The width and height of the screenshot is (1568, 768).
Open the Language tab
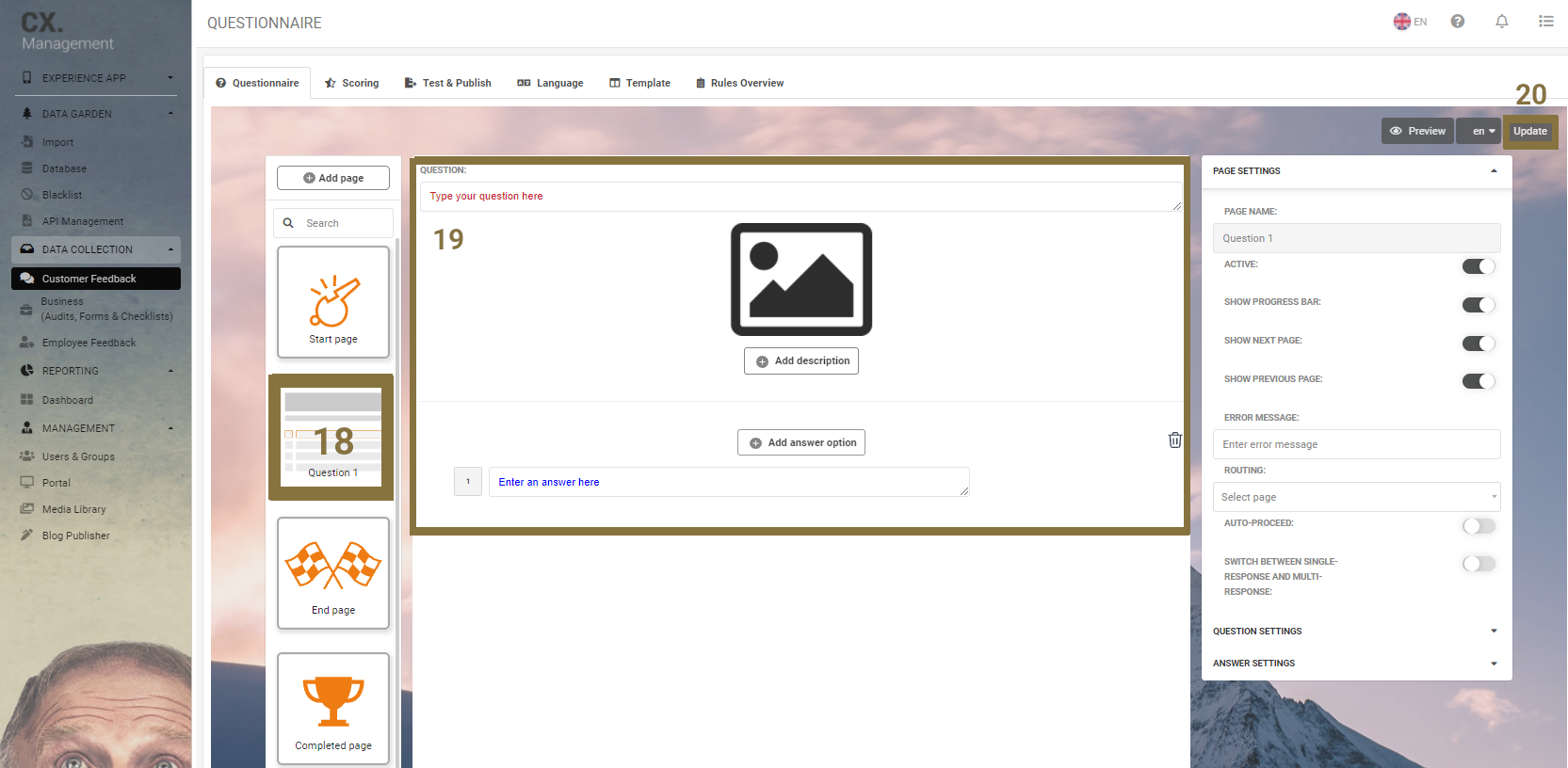point(550,83)
